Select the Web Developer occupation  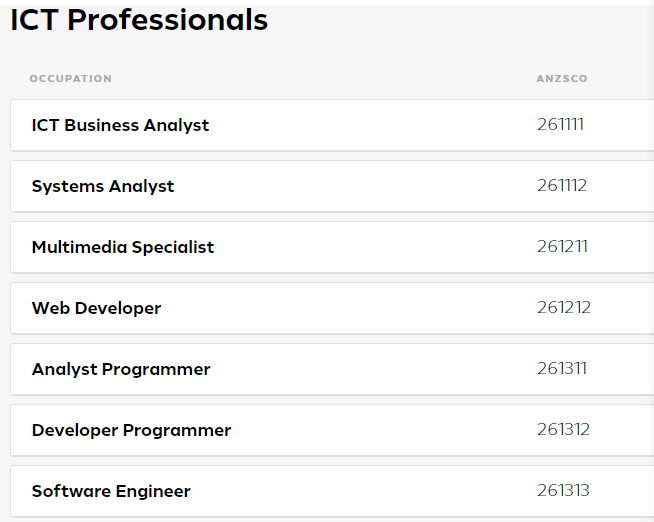96,308
